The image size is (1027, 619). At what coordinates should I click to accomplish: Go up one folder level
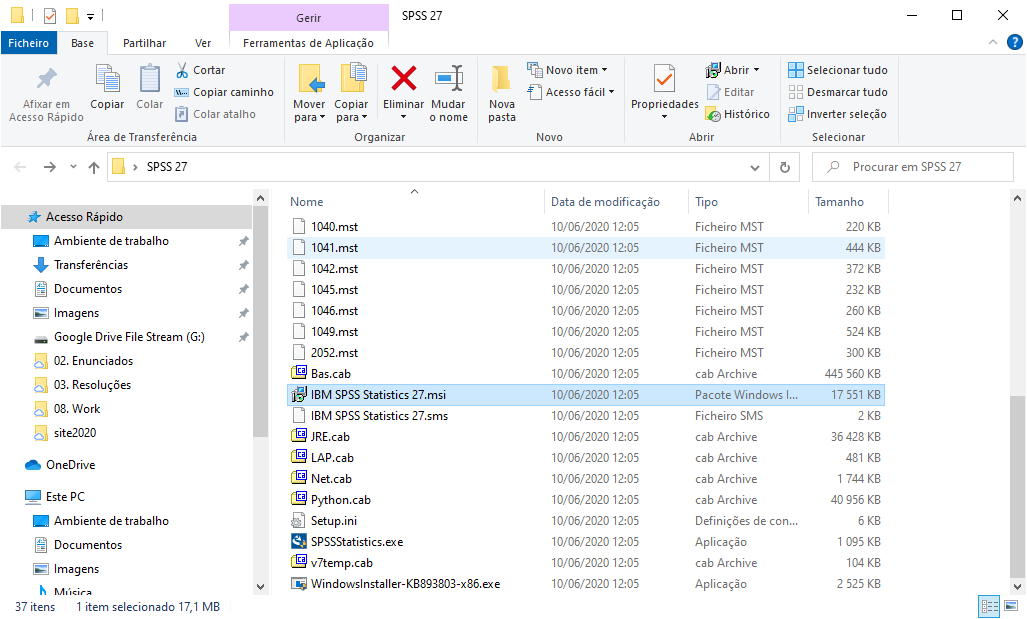pos(94,167)
